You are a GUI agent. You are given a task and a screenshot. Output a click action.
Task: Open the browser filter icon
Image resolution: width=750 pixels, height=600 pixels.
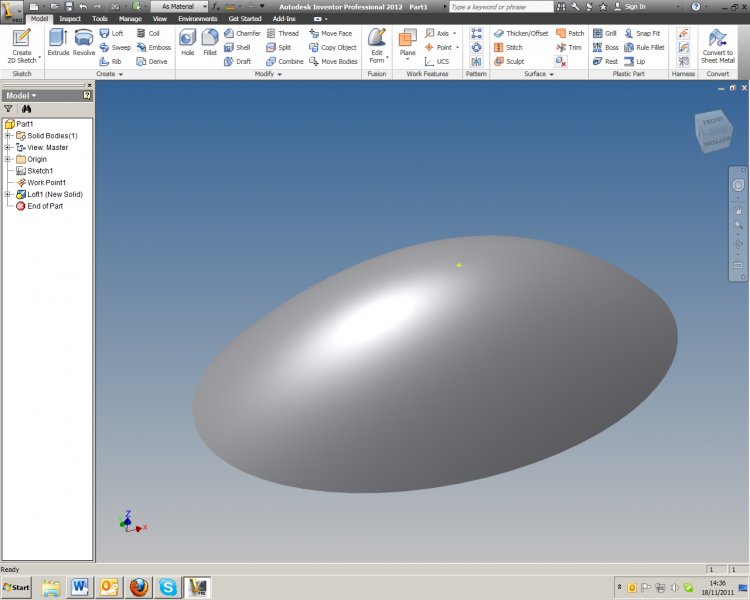8,109
